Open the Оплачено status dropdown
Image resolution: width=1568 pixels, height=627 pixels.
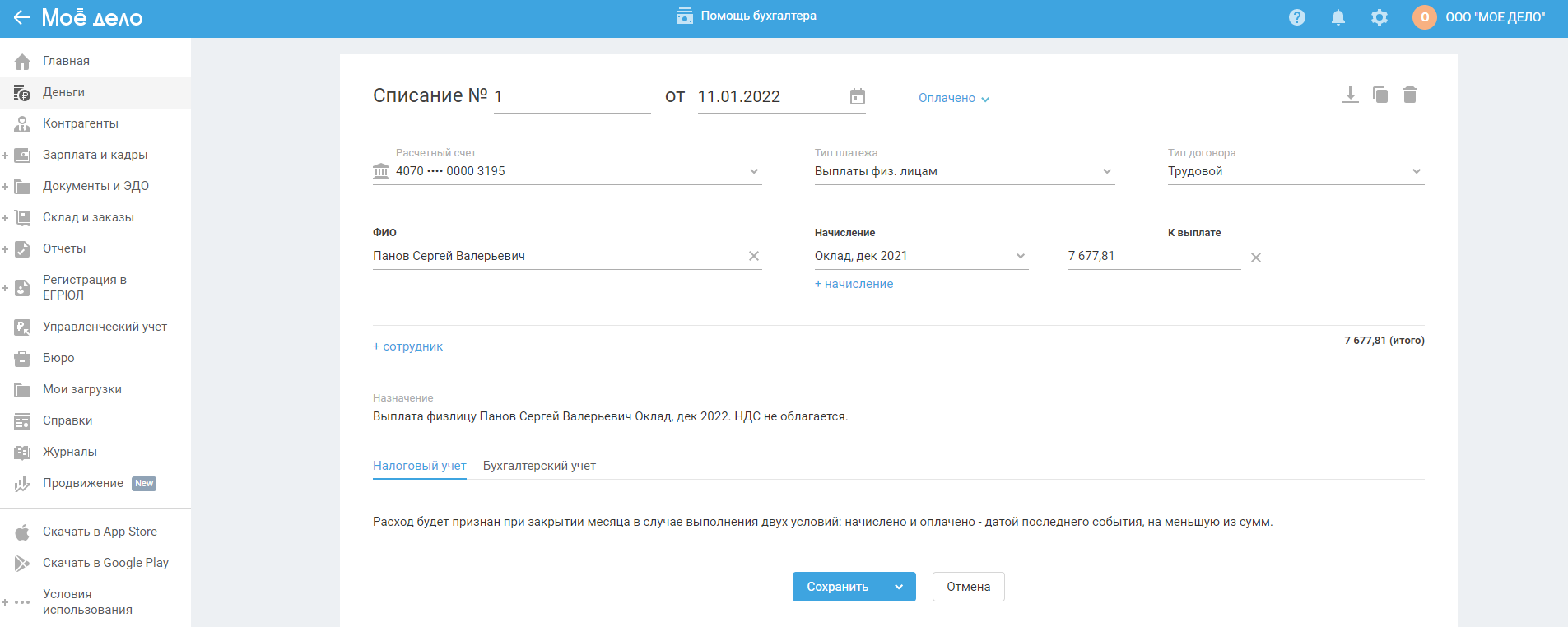pyautogui.click(x=954, y=98)
